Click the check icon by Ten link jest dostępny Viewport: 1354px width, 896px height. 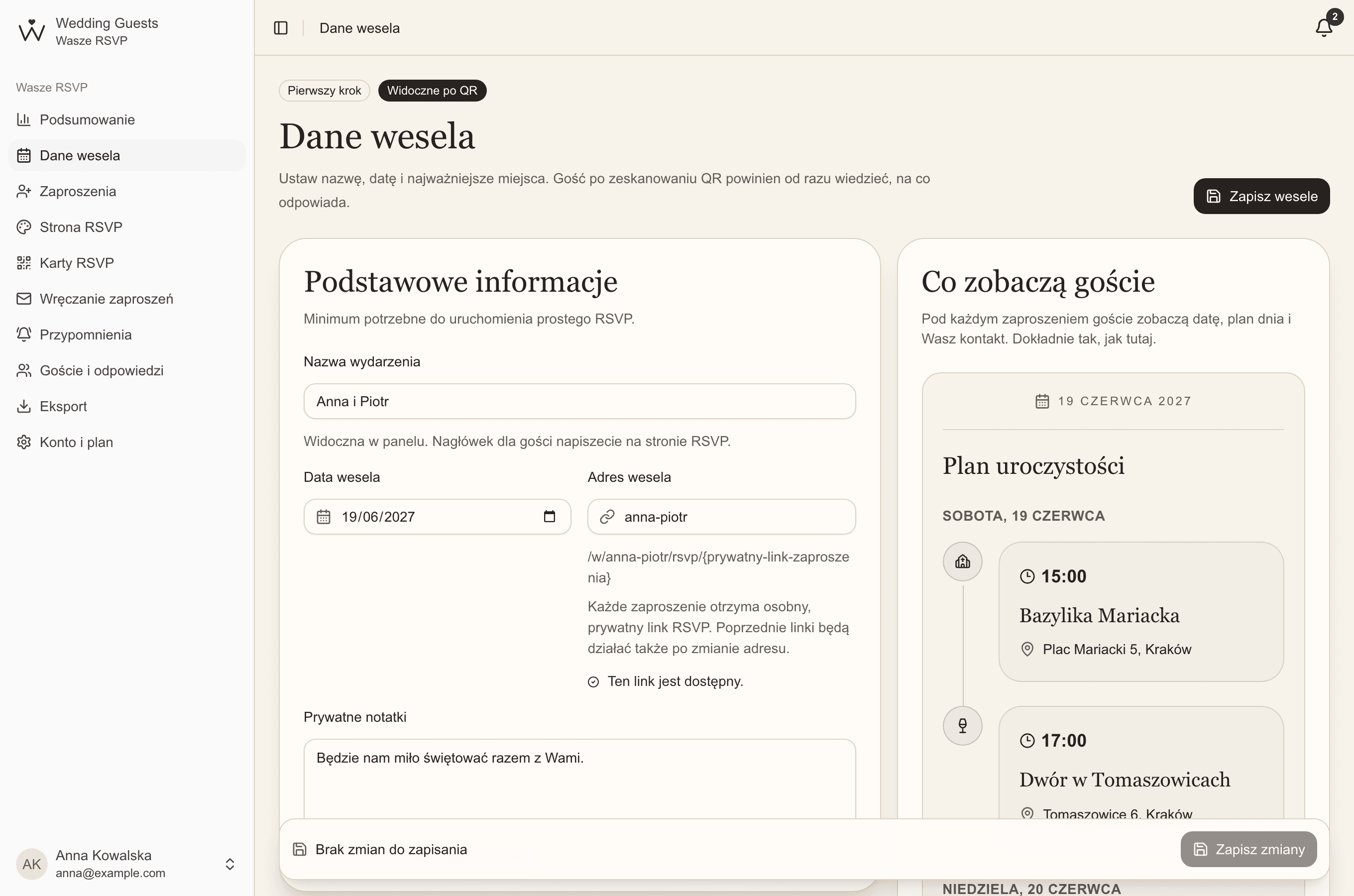point(593,682)
